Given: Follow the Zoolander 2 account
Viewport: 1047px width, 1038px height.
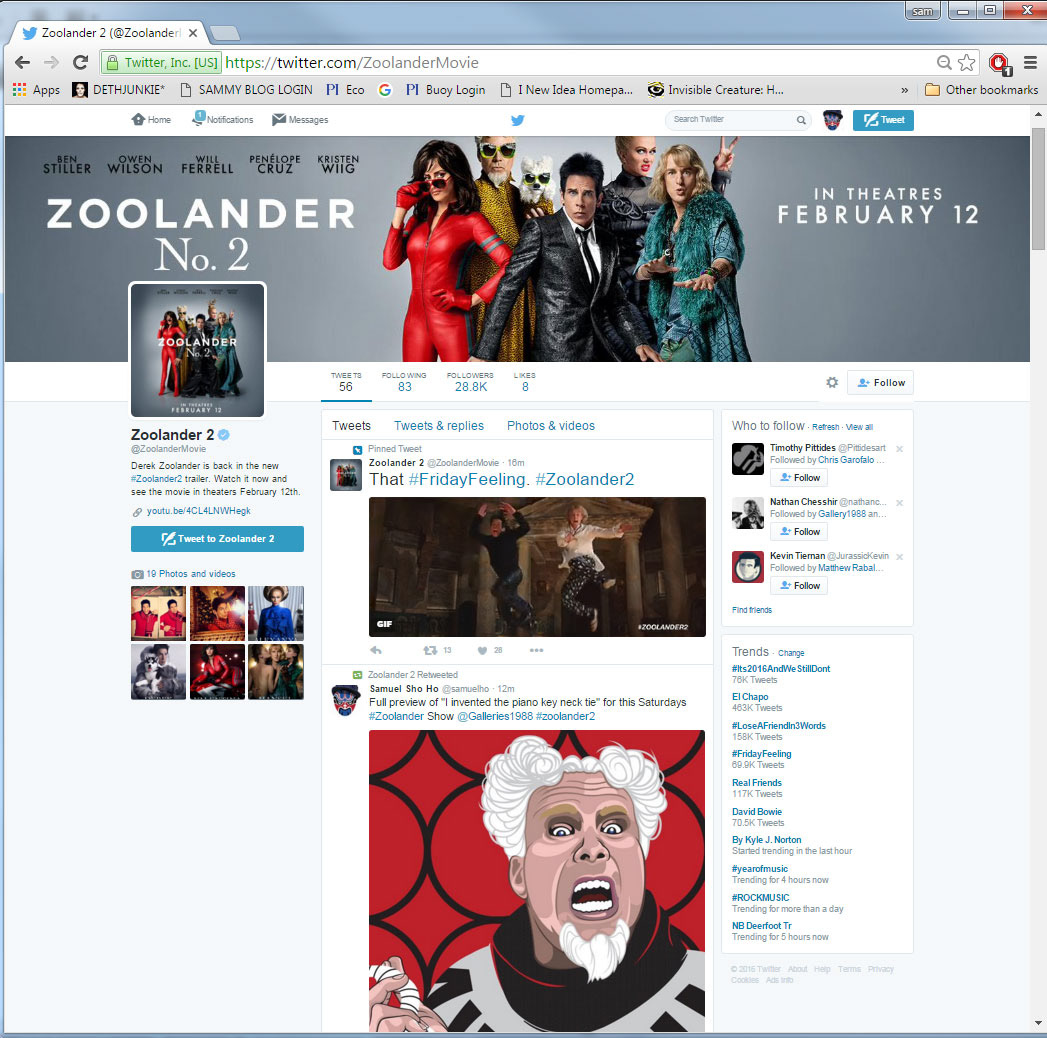Looking at the screenshot, I should [x=880, y=382].
